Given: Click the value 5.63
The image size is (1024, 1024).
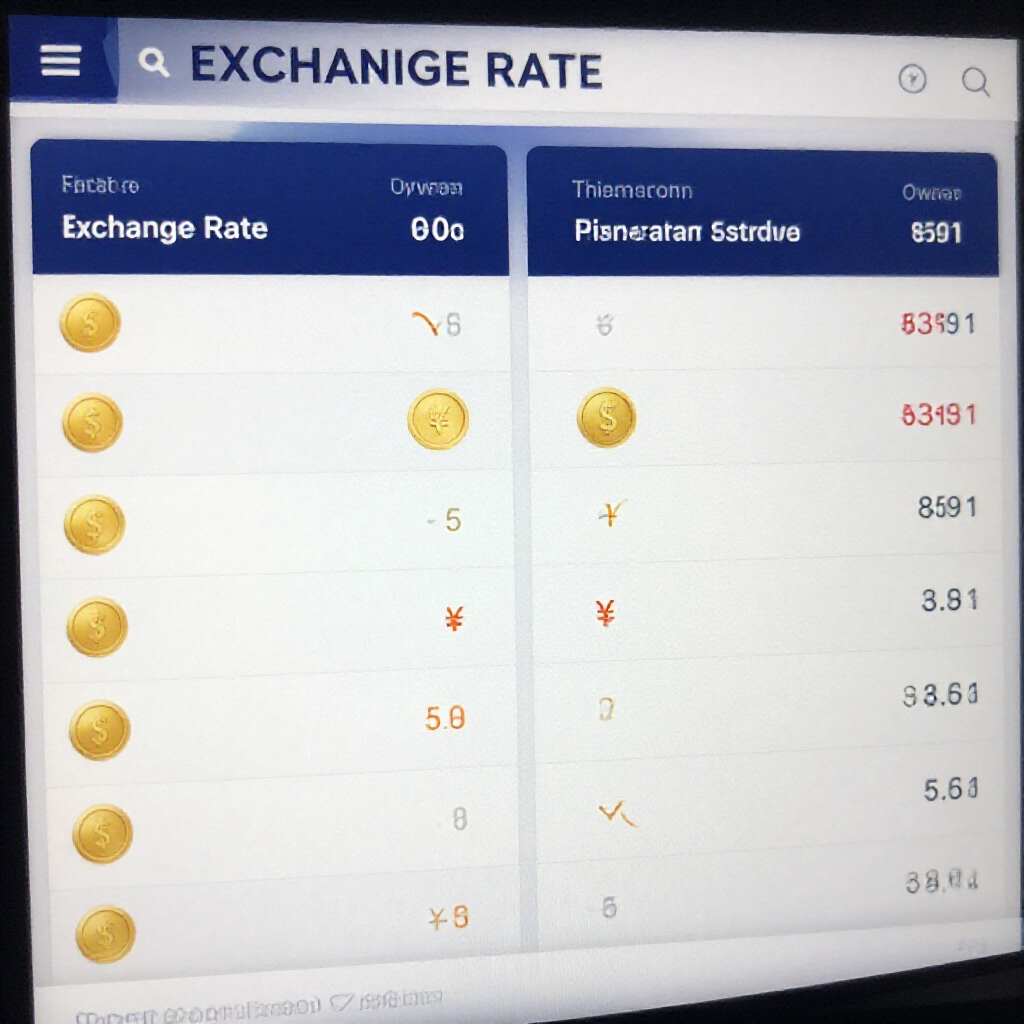Looking at the screenshot, I should coord(951,790).
